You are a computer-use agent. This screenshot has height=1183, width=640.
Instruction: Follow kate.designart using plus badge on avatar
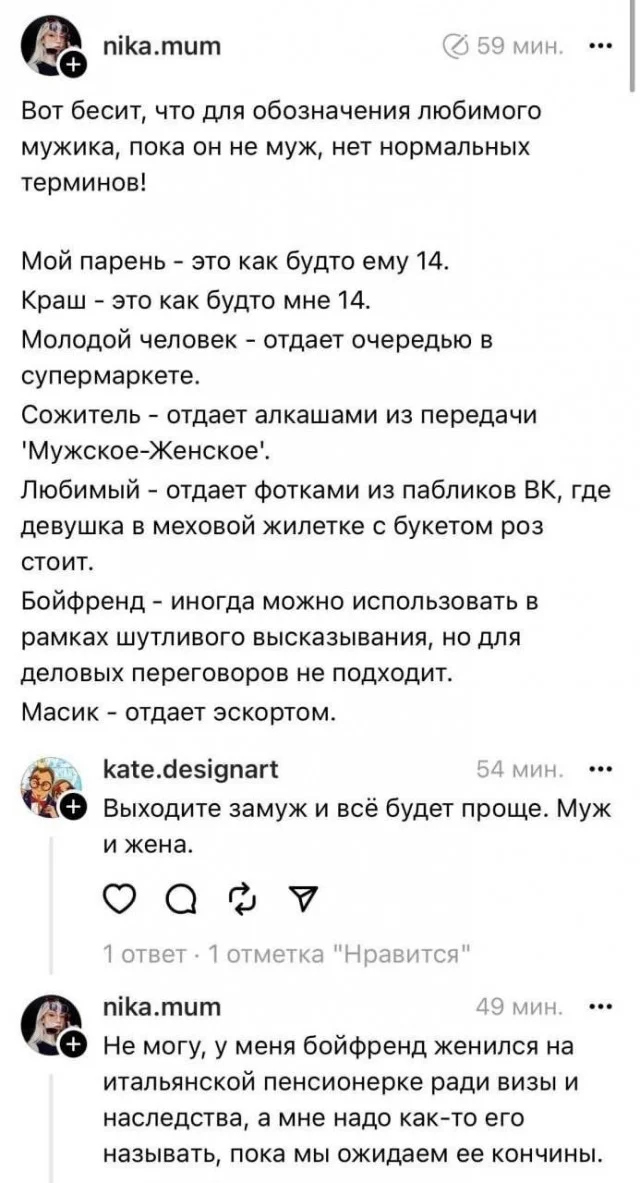point(74,806)
